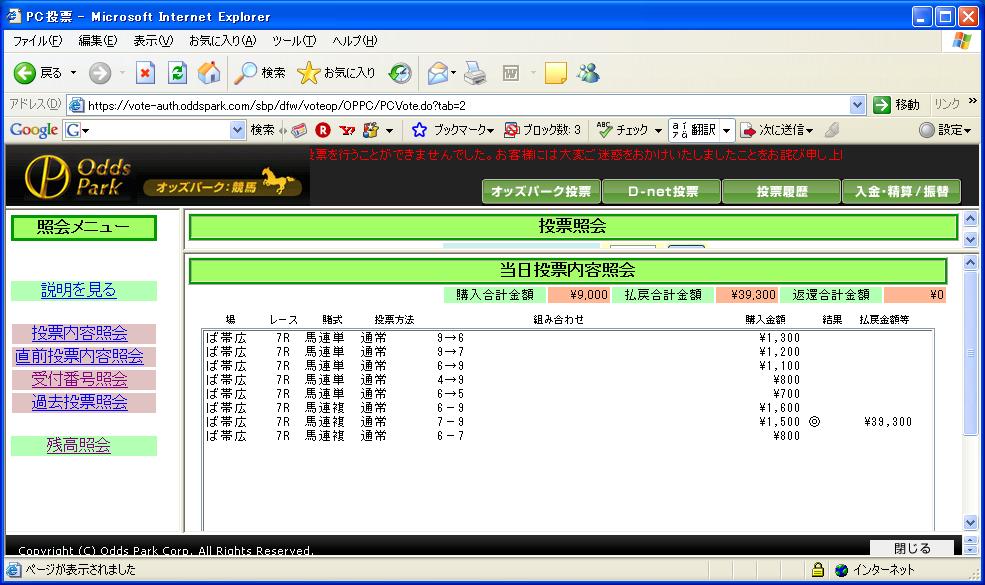The width and height of the screenshot is (985, 585).
Task: Click the ブロック数 popup blocker button
Action: coord(543,130)
